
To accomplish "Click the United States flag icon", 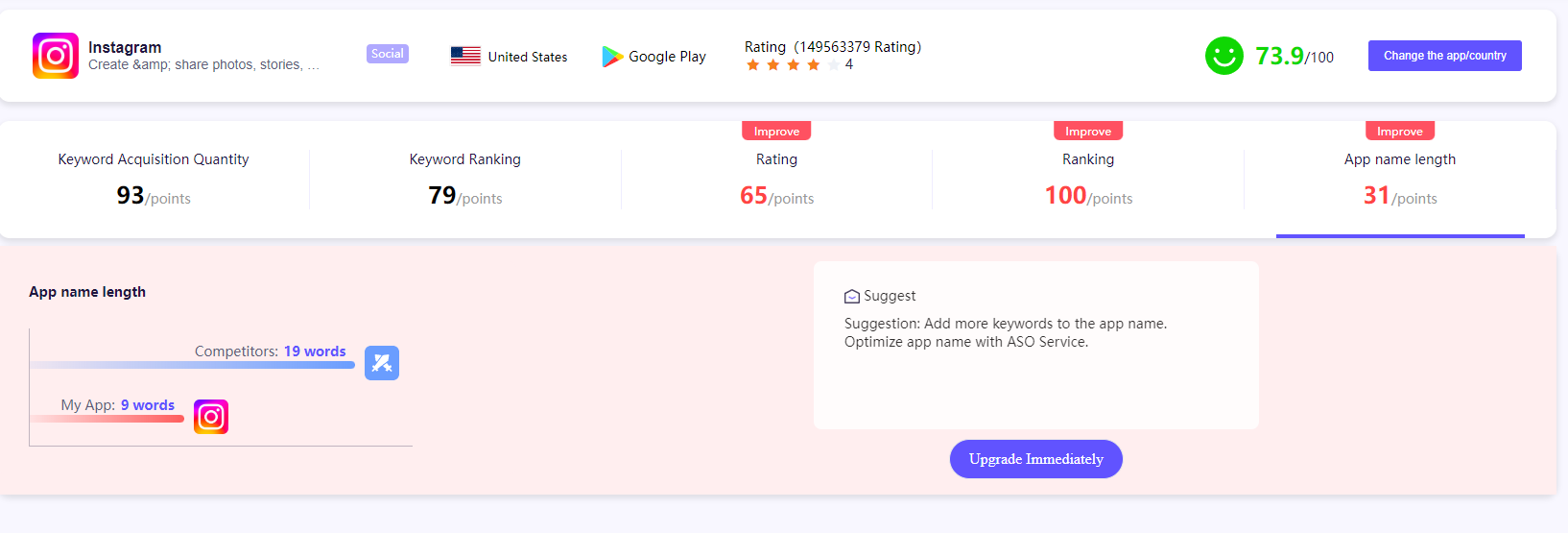I will (465, 57).
